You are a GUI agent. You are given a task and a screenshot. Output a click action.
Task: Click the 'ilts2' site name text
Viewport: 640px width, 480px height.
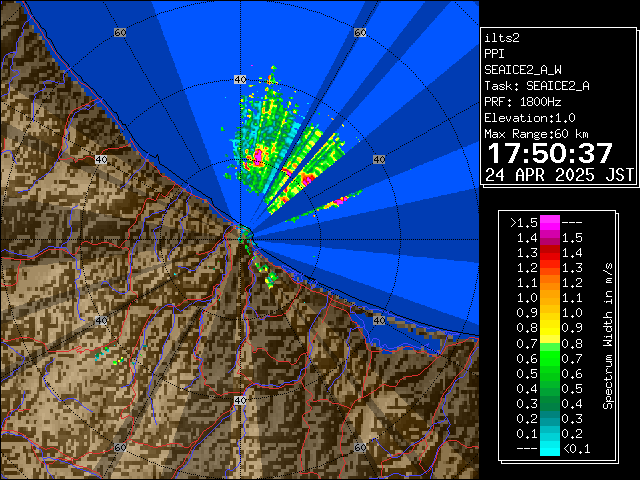pyautogui.click(x=502, y=38)
